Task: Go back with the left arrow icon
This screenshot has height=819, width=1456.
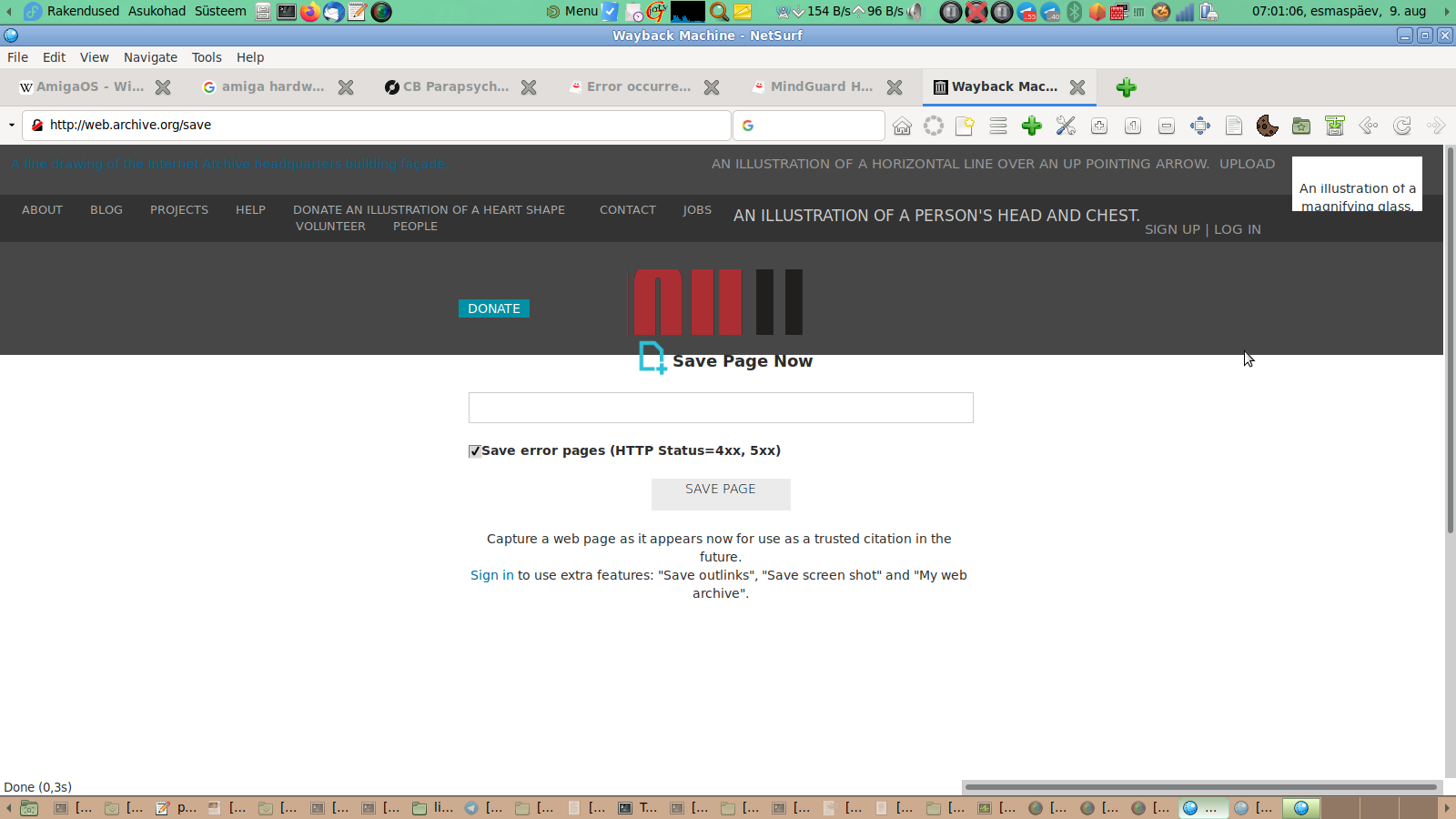Action: click(1369, 126)
